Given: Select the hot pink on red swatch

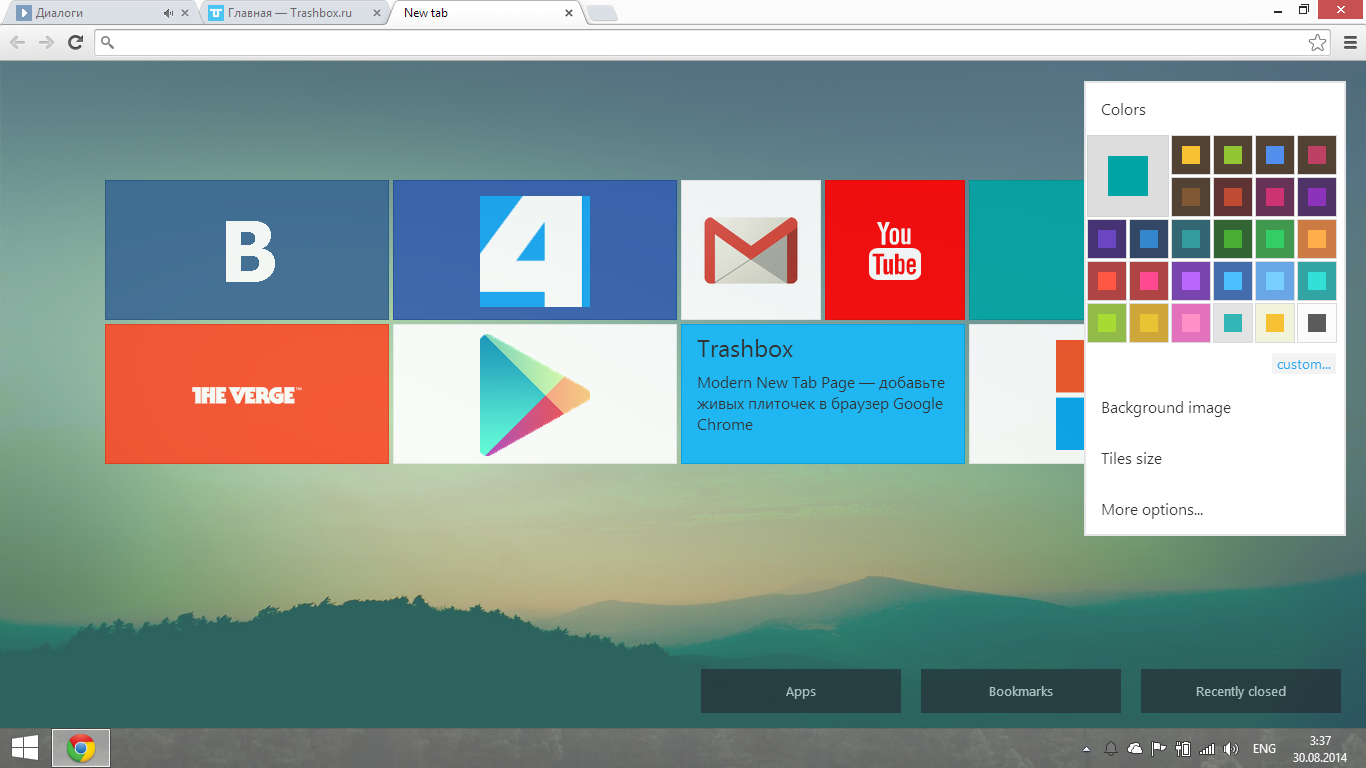Looking at the screenshot, I should [1149, 281].
